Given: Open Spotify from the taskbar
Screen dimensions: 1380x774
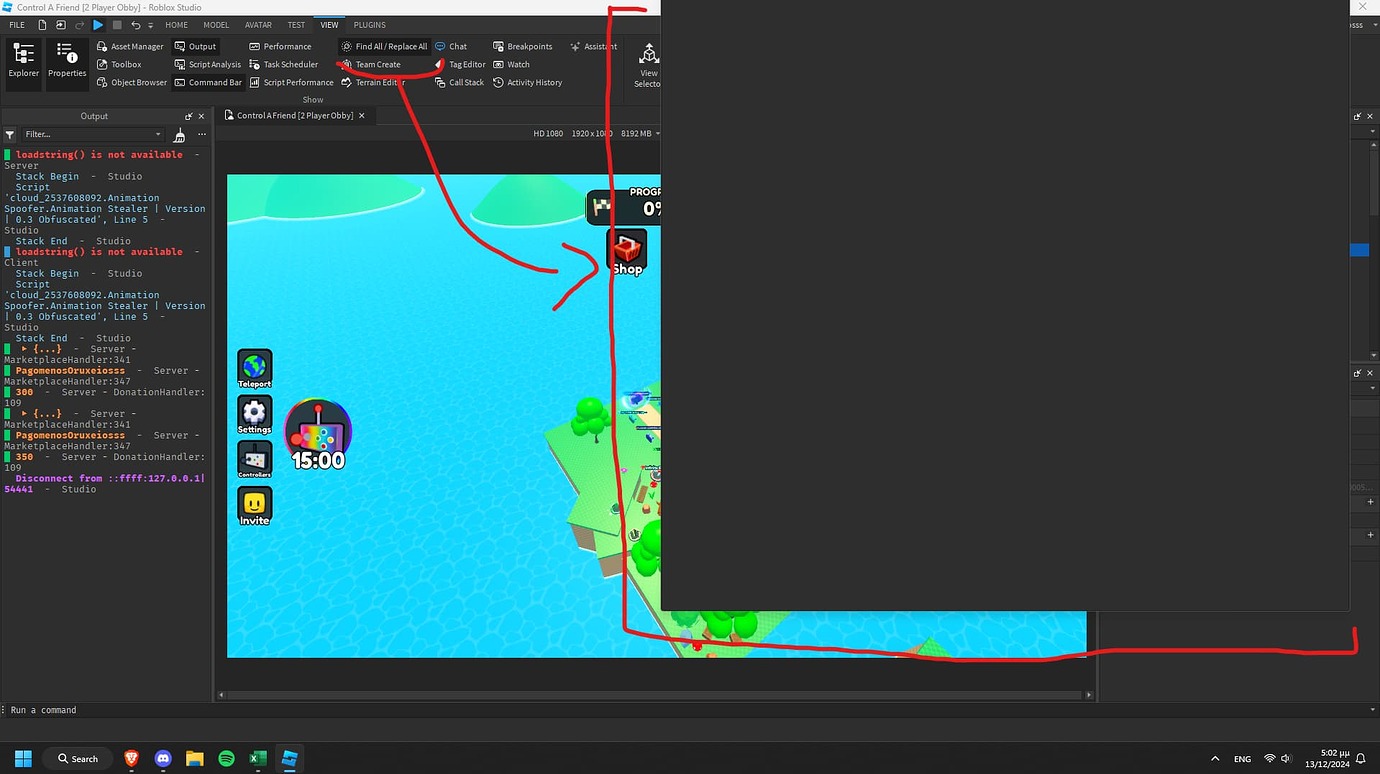Looking at the screenshot, I should click(x=226, y=758).
